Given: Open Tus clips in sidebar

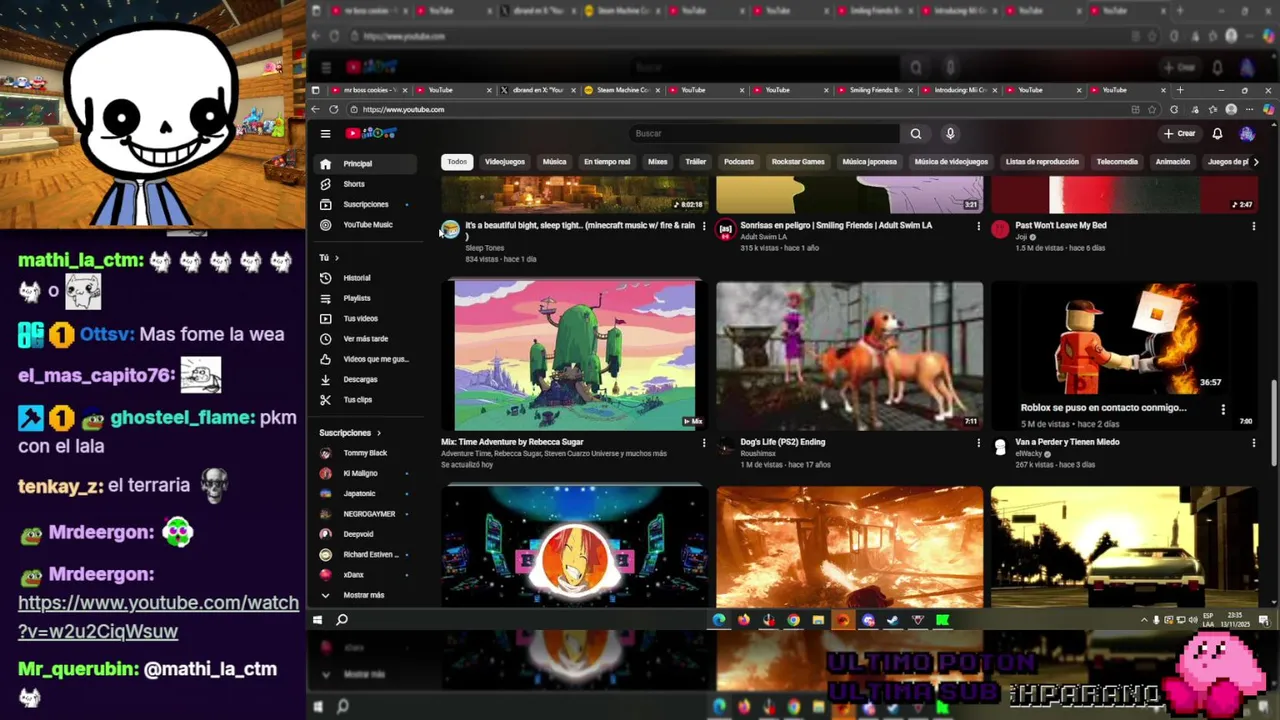Looking at the screenshot, I should [x=366, y=399].
